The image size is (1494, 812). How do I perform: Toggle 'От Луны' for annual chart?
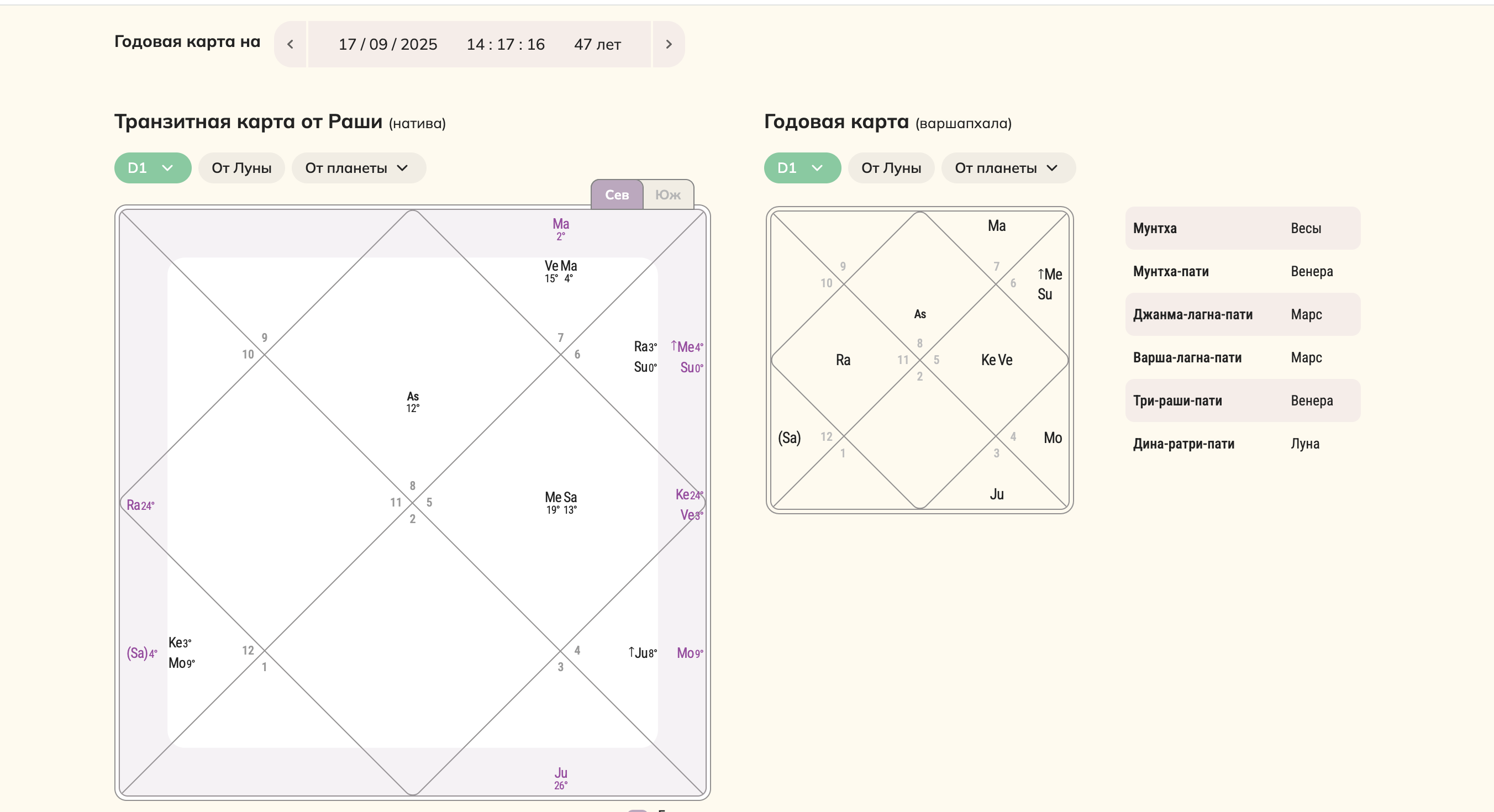pos(891,168)
